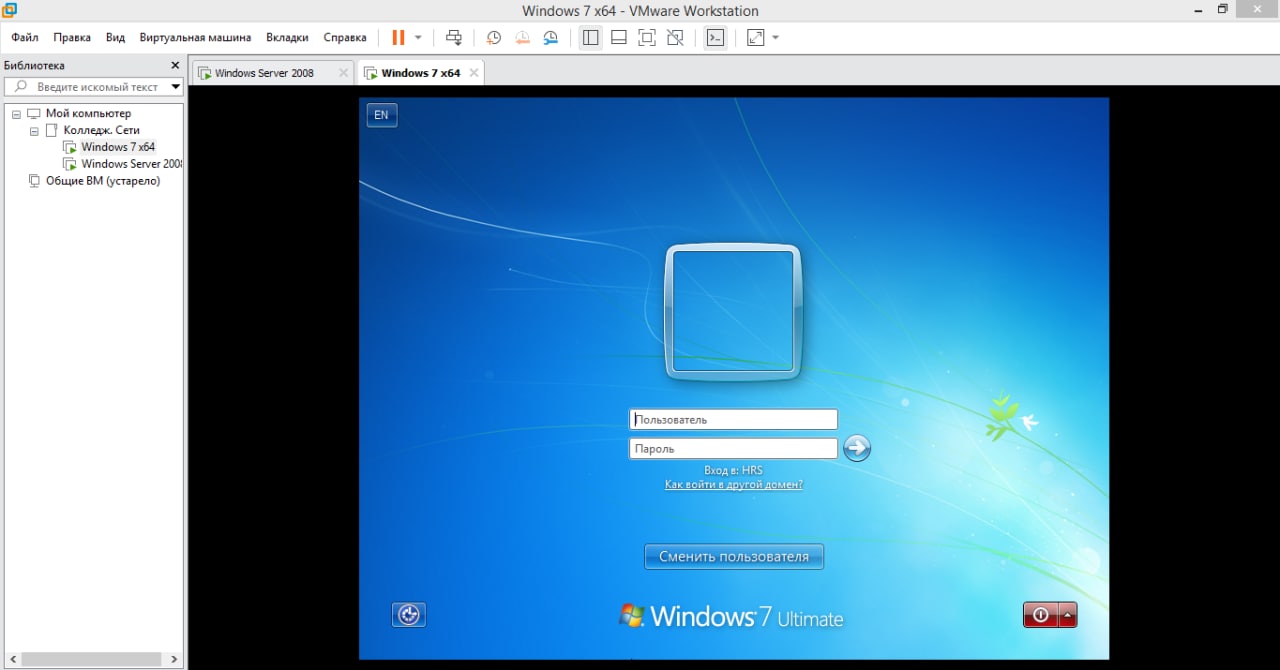
Task: Click the Пароль password field
Action: coord(733,449)
